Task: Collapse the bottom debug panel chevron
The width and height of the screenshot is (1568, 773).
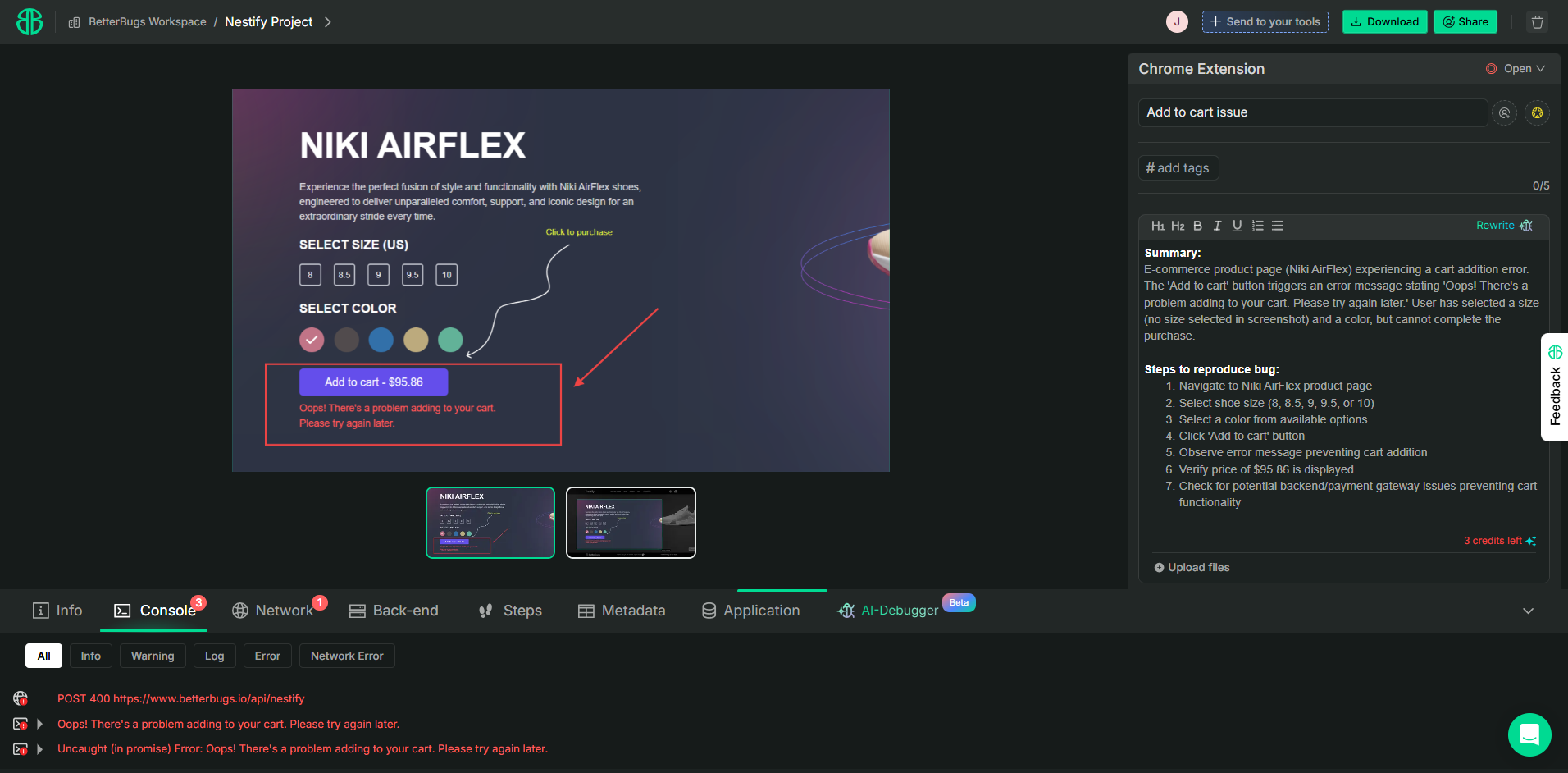Action: tap(1528, 611)
